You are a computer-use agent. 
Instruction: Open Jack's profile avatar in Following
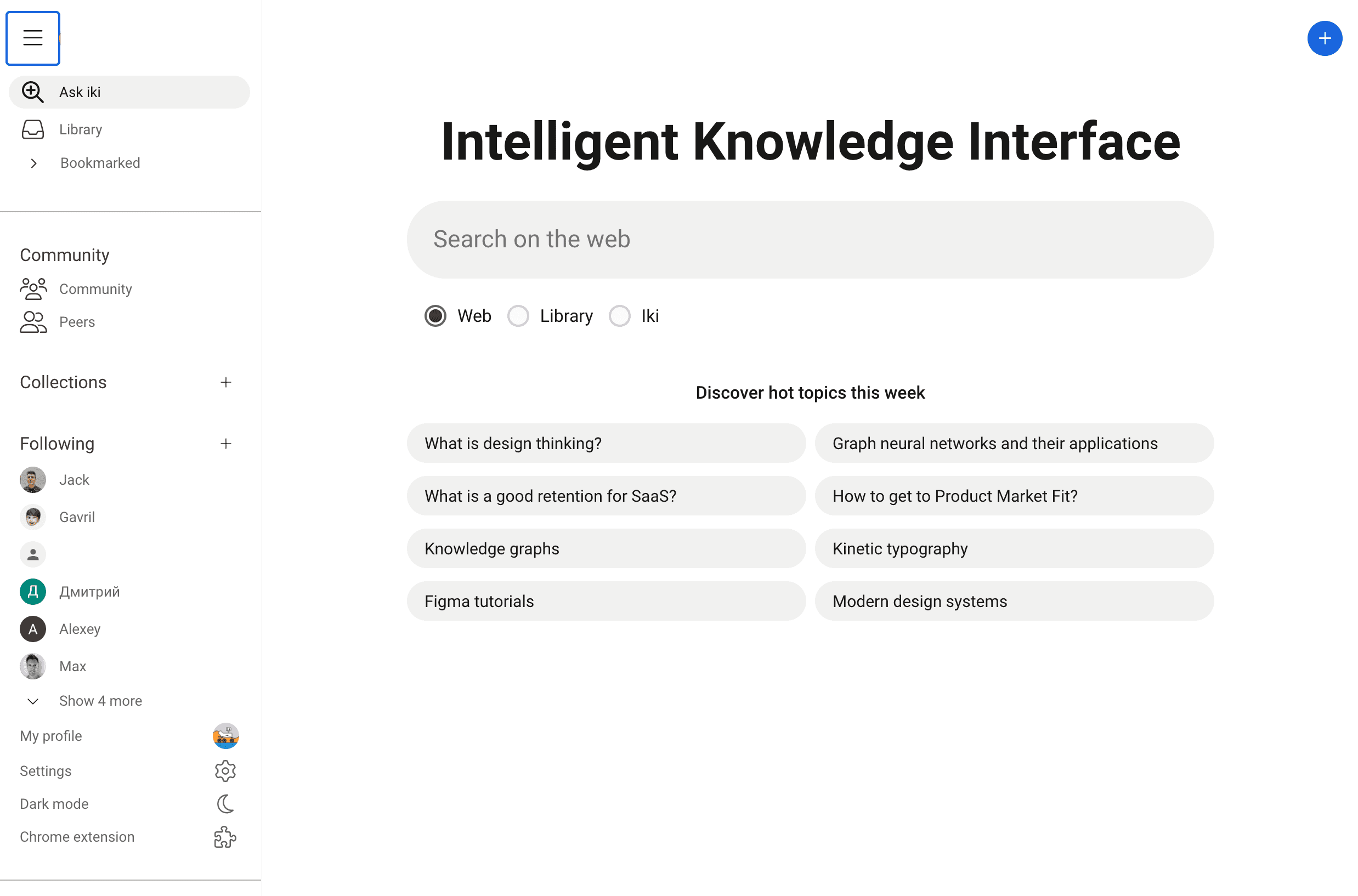[32, 480]
